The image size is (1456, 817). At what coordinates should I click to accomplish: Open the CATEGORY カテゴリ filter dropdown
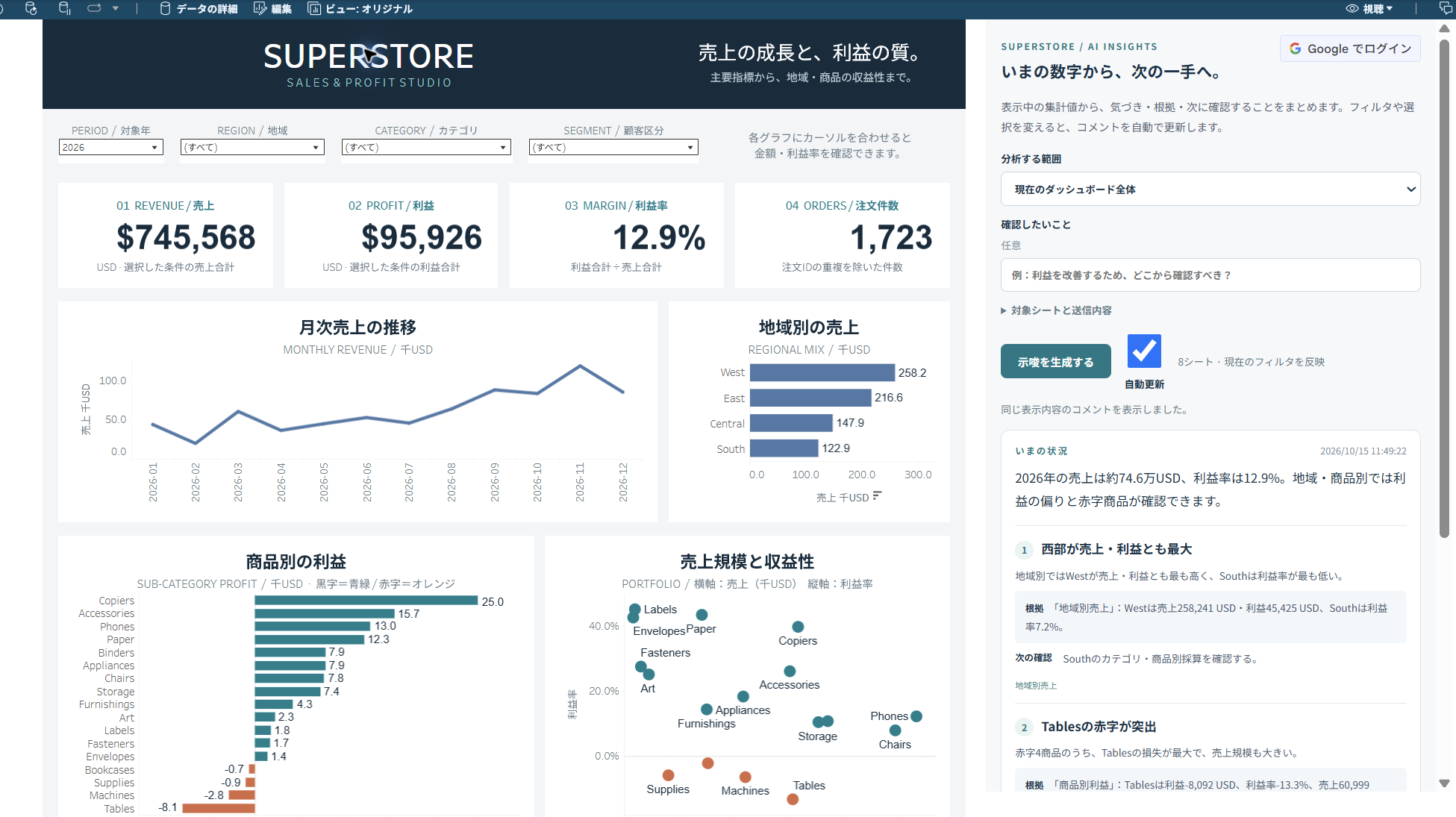(x=426, y=147)
